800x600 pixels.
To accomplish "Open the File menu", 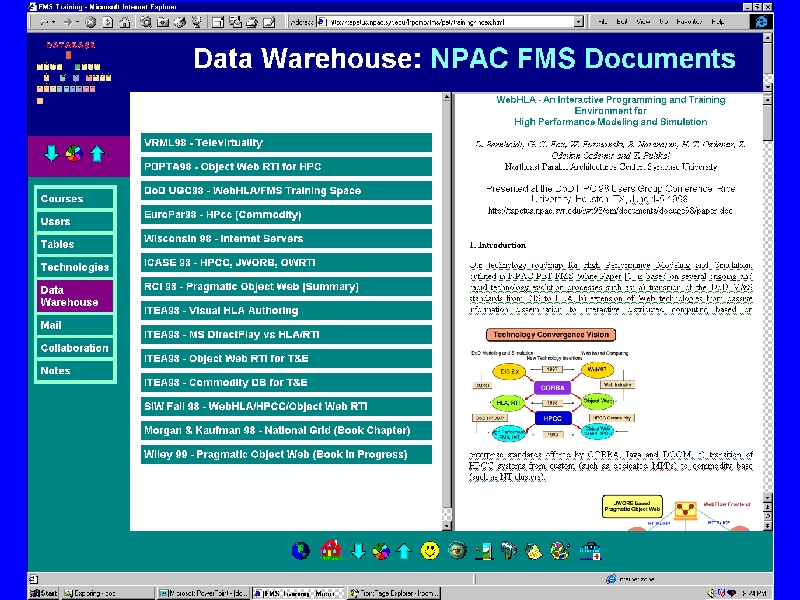I will point(603,21).
